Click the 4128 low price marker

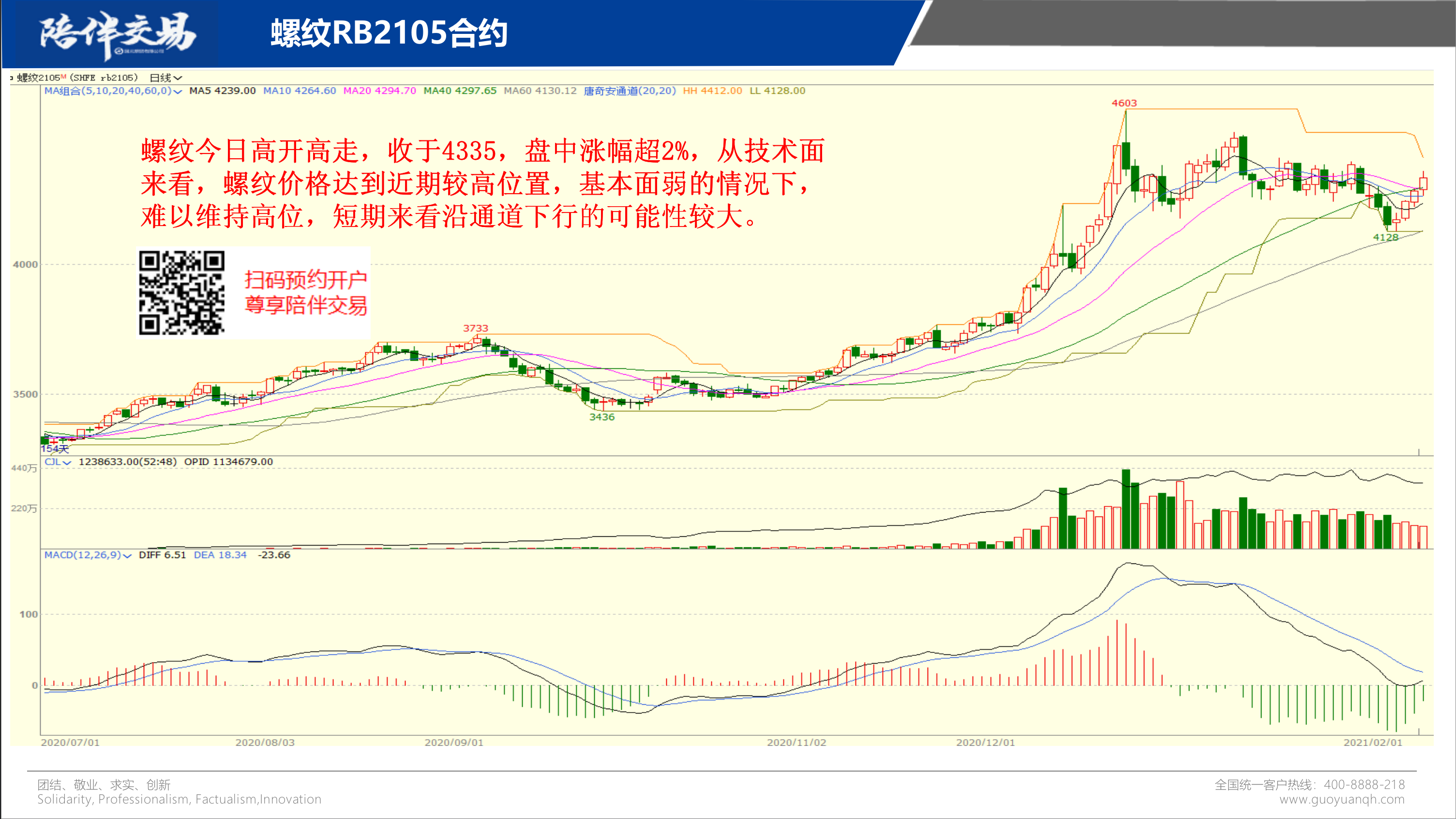click(1385, 237)
